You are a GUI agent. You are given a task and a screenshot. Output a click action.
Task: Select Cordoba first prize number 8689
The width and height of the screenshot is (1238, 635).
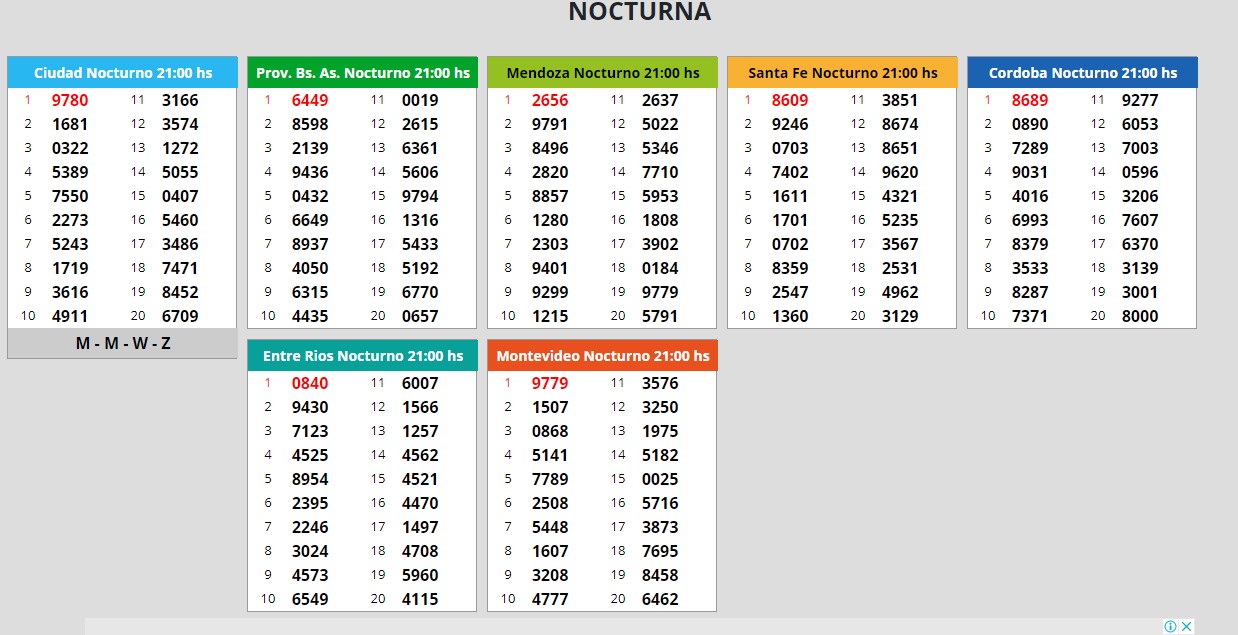point(1030,100)
